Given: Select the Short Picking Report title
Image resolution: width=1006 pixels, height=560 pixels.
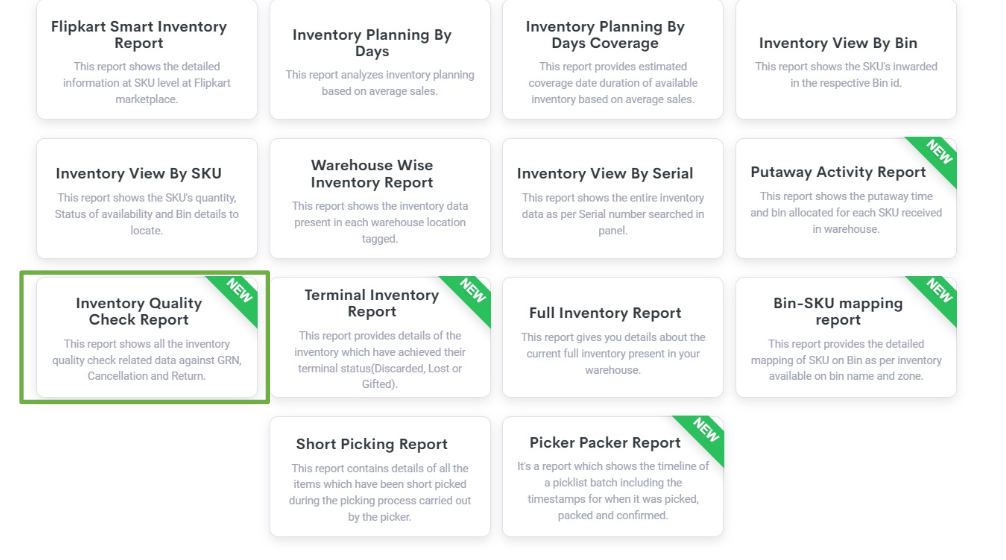Looking at the screenshot, I should tap(372, 444).
